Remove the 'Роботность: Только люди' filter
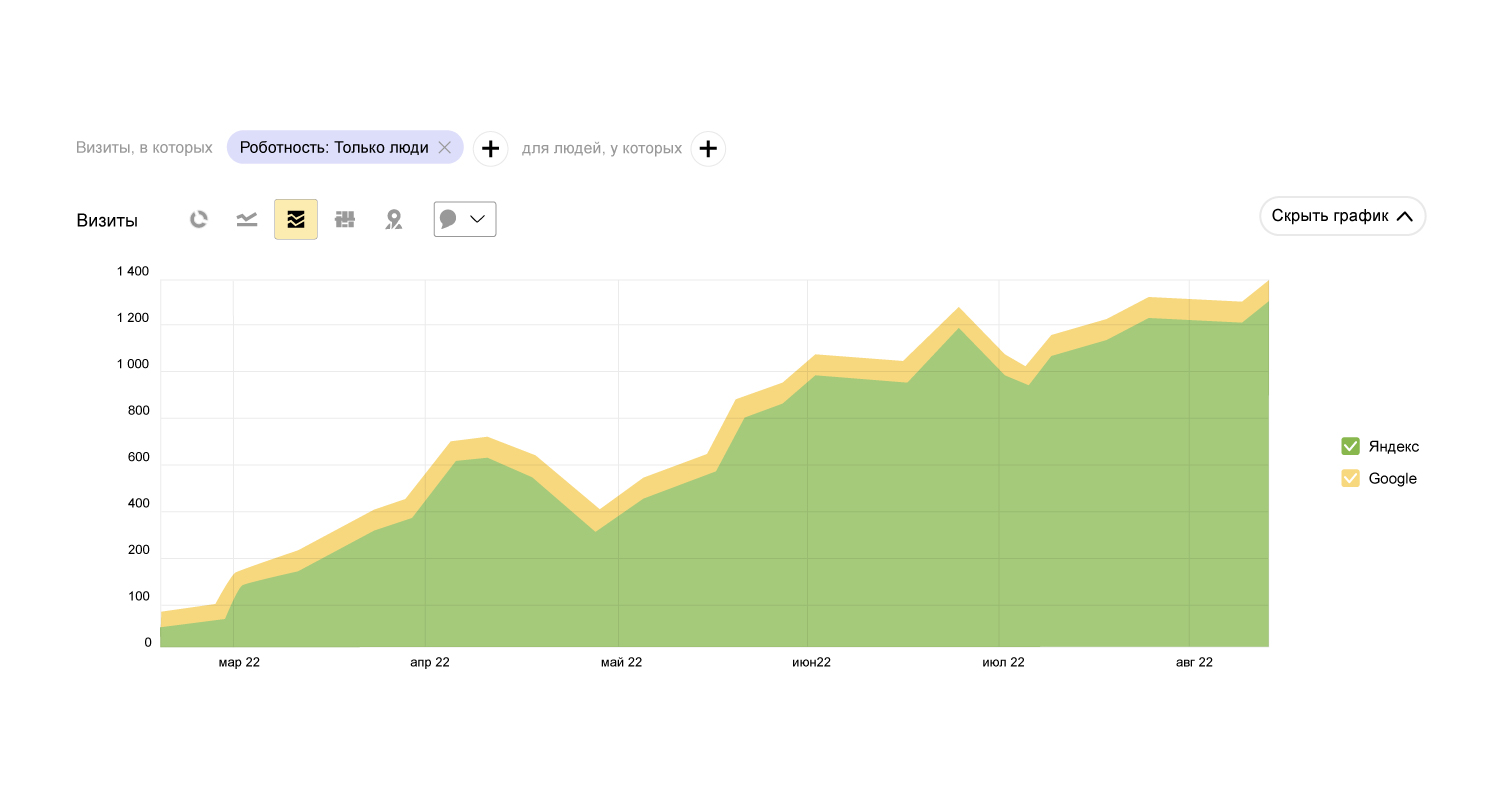1500x800 pixels. tap(445, 148)
